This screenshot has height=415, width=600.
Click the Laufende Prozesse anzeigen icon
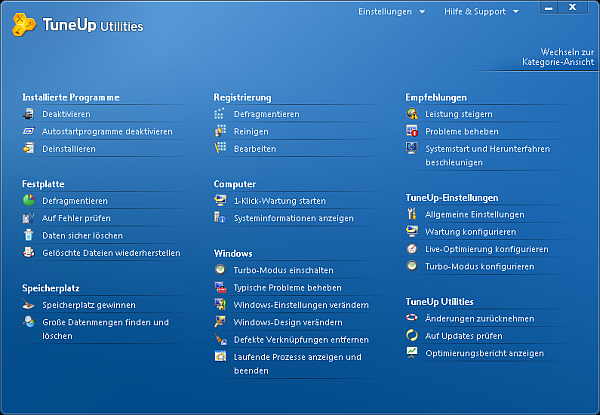click(220, 356)
